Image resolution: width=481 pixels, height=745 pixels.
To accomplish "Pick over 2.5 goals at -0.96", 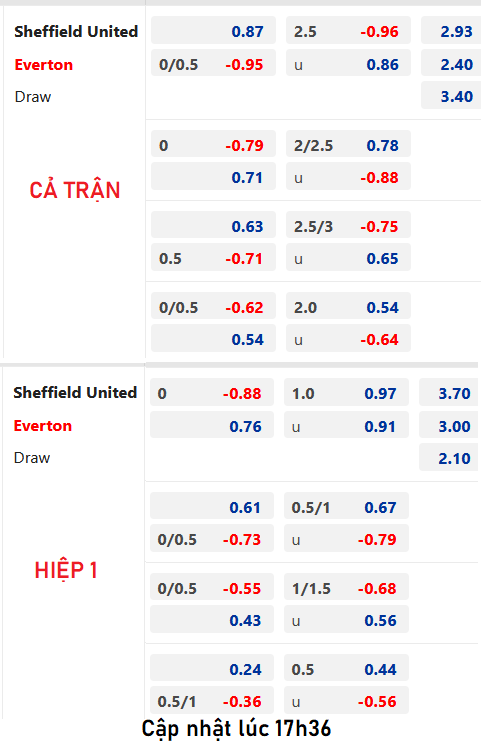I will coord(348,31).
